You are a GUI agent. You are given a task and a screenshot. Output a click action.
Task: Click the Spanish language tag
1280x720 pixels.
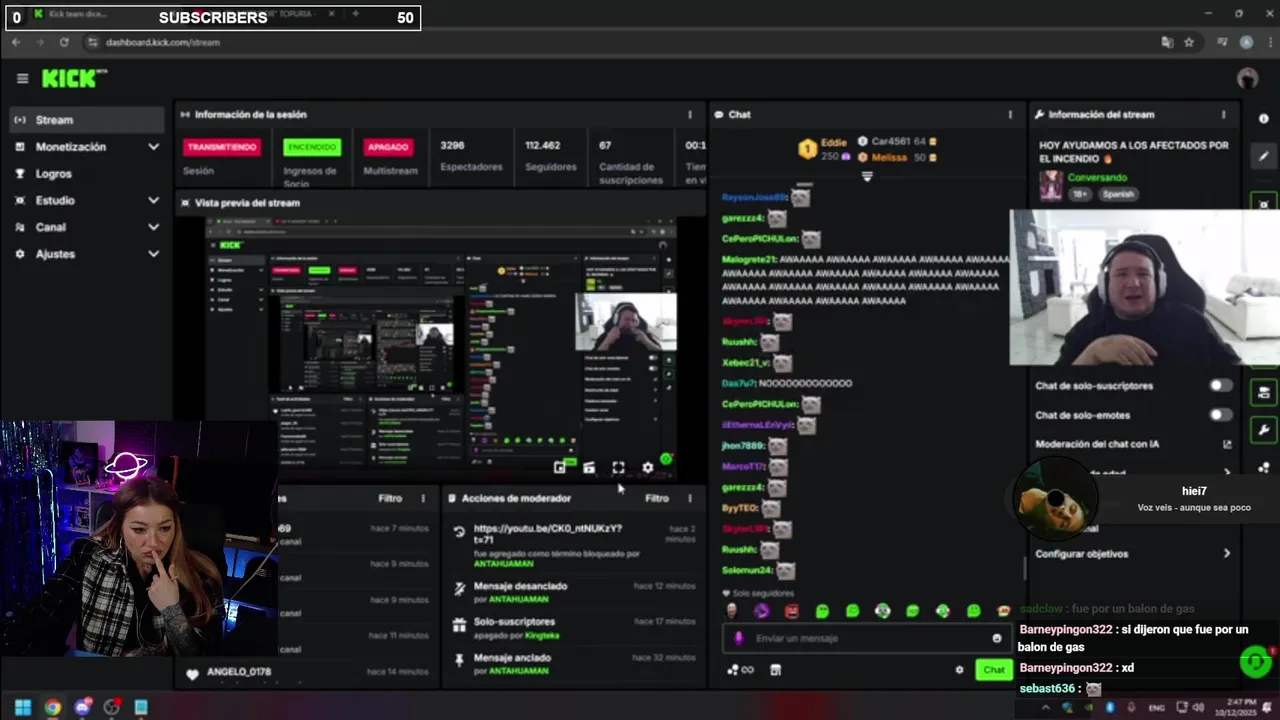[x=1117, y=194]
